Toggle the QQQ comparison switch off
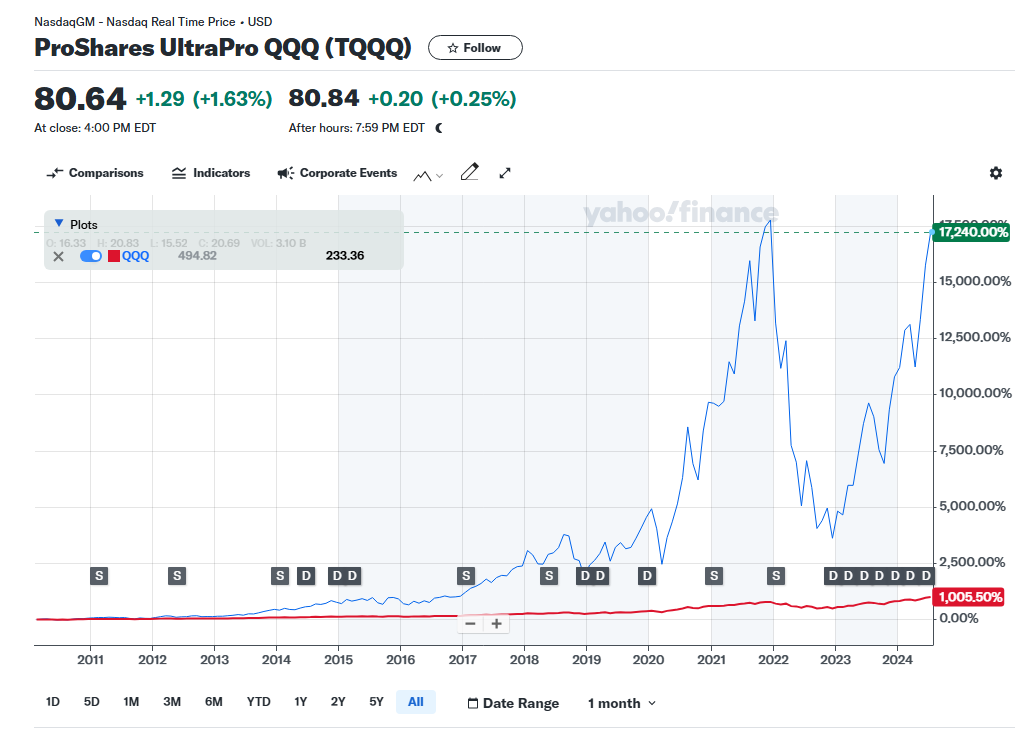 tap(90, 256)
